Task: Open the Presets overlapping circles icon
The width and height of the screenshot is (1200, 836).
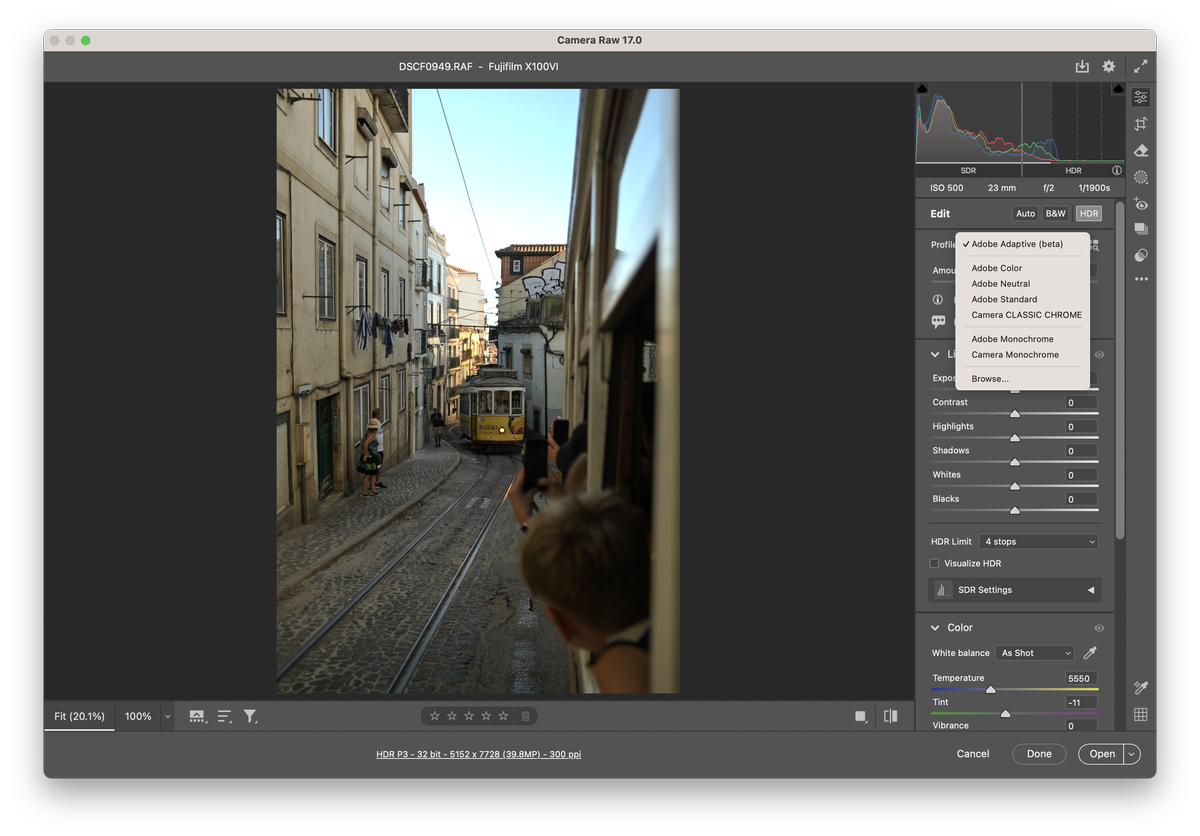Action: (1141, 255)
